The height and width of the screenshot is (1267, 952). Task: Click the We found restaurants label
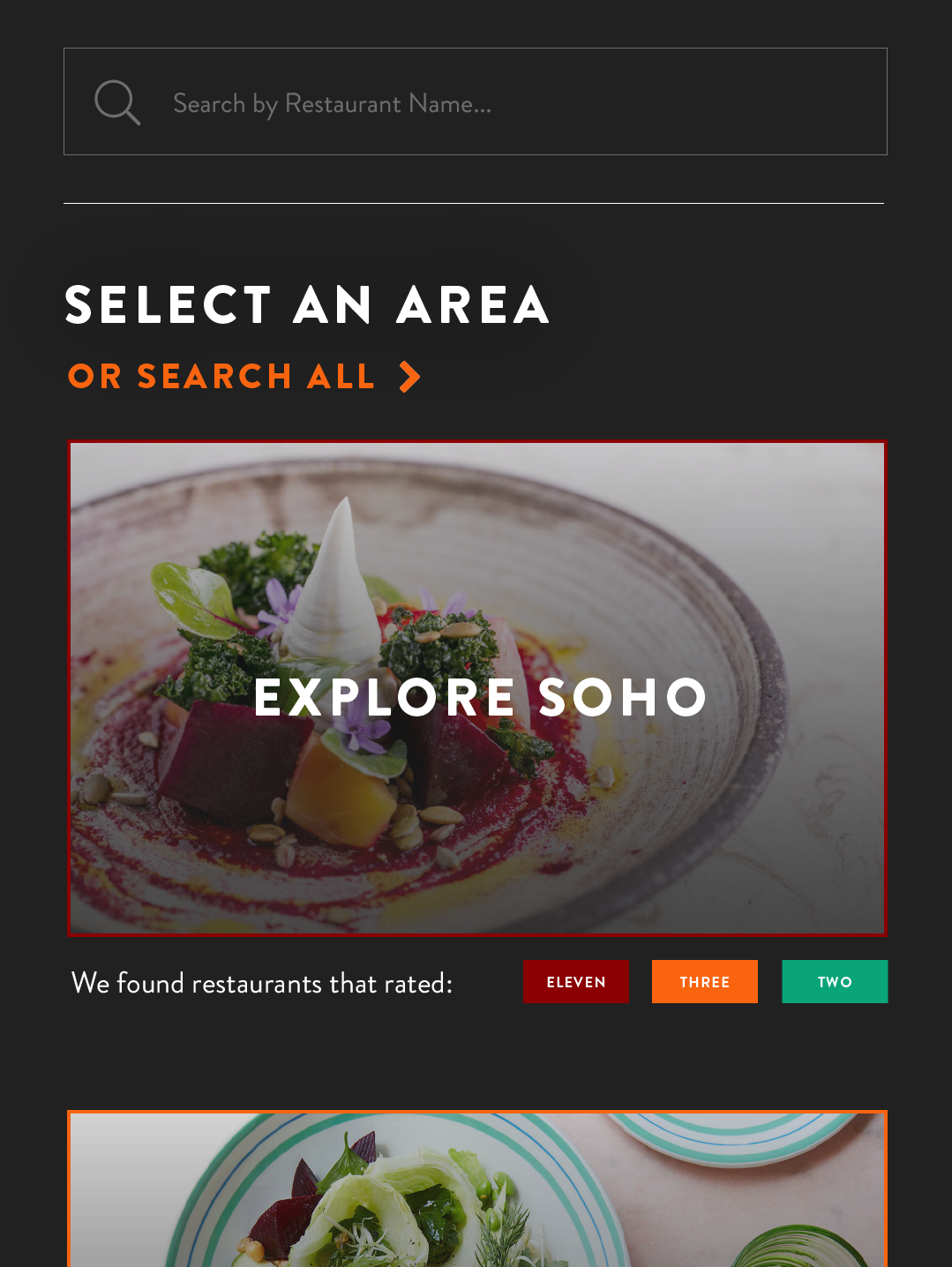262,983
